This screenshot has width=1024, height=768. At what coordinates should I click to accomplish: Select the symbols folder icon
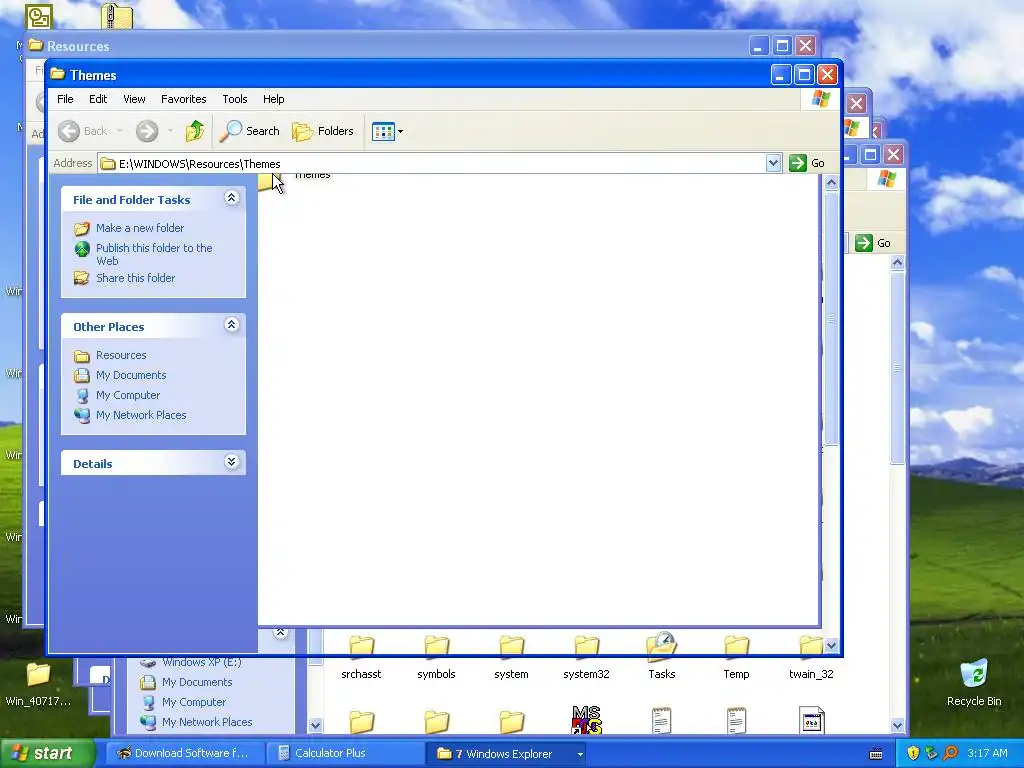click(436, 647)
